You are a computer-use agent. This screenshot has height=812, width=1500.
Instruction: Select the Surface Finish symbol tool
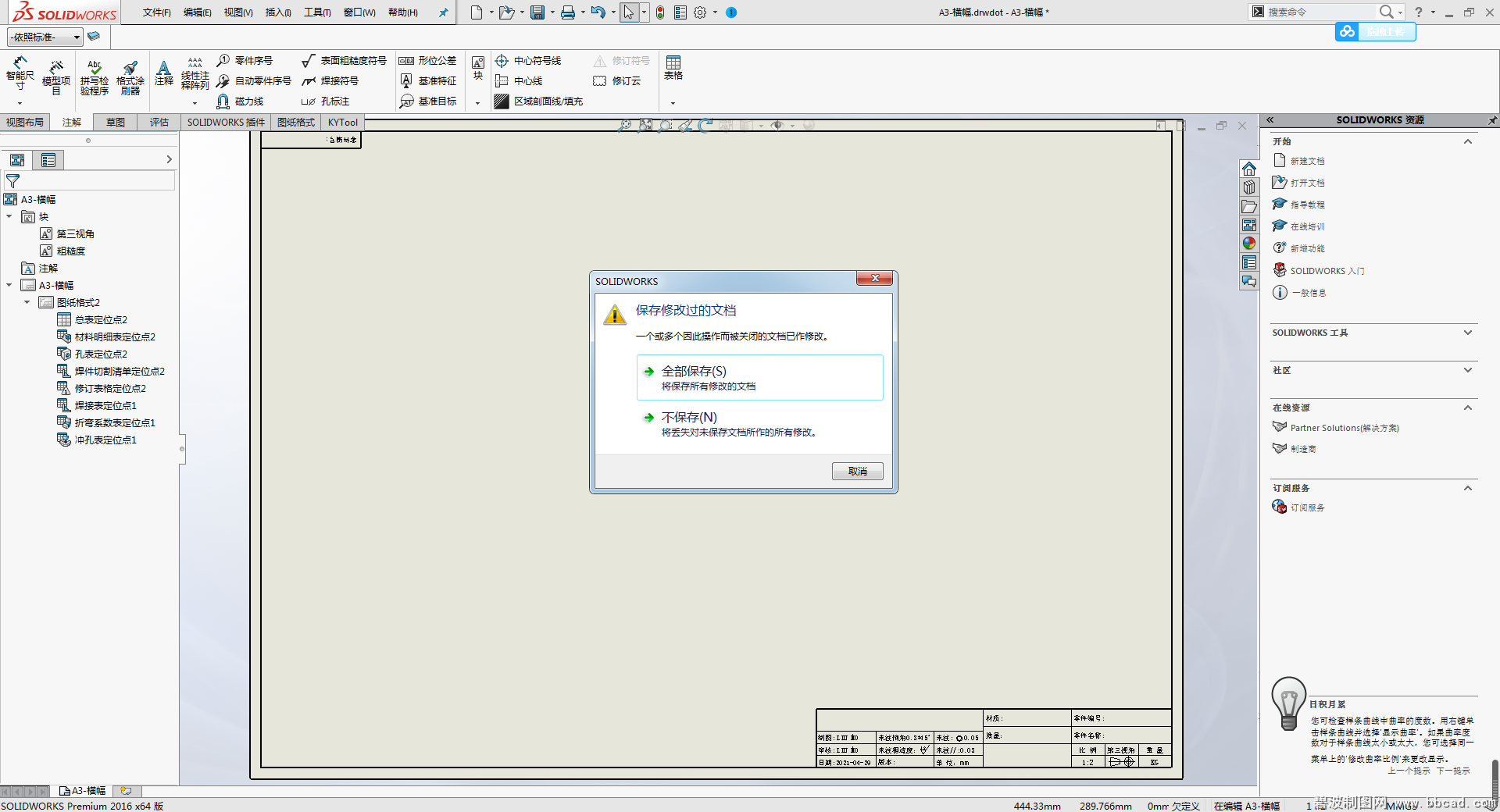coord(344,60)
